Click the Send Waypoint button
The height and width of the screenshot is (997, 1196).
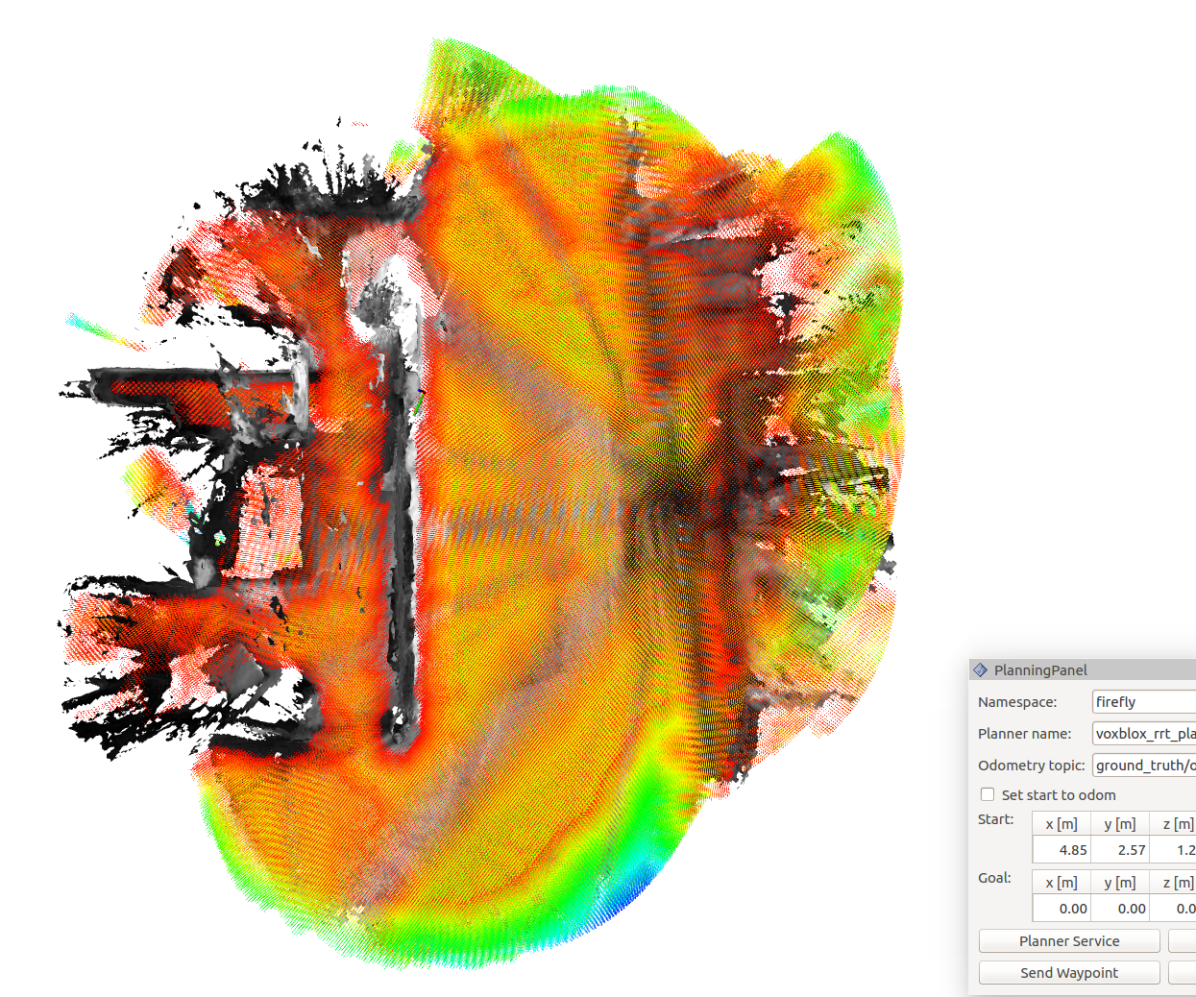pyautogui.click(x=1069, y=973)
